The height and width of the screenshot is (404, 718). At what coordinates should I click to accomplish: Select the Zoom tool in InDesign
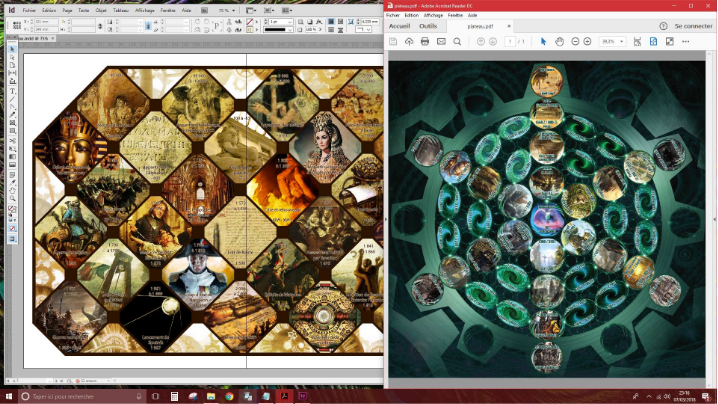pos(12,198)
